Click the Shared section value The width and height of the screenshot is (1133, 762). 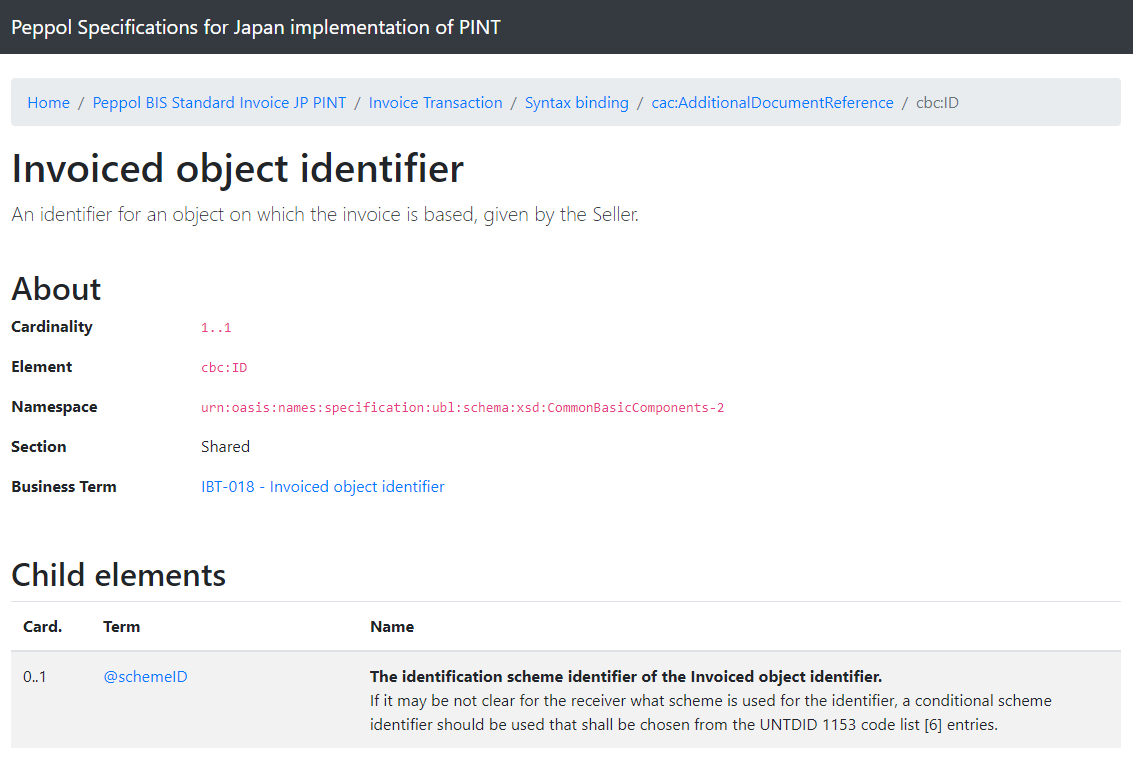click(x=225, y=447)
